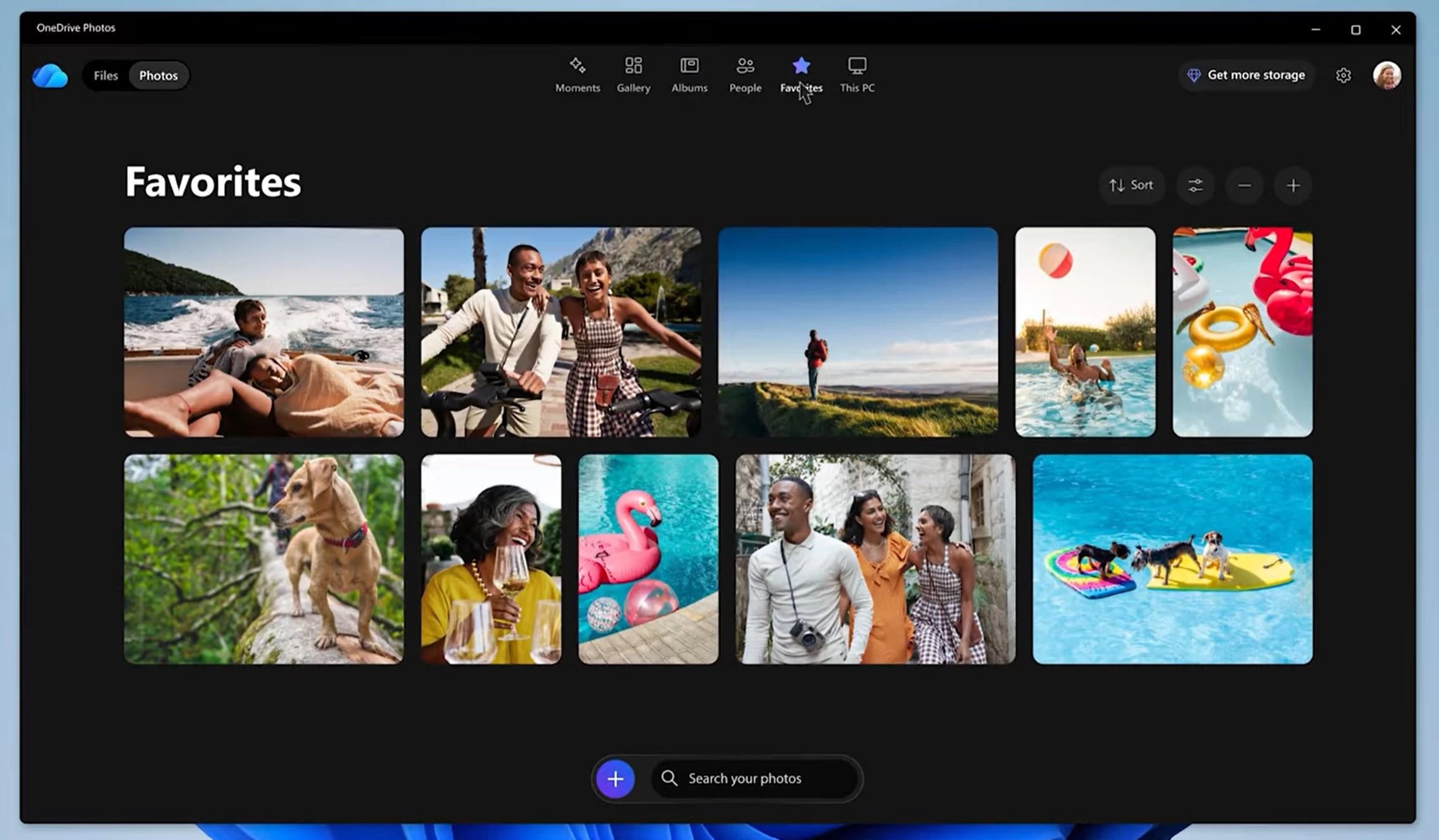The width and height of the screenshot is (1439, 840).
Task: Switch to the Files tab
Action: tap(105, 75)
